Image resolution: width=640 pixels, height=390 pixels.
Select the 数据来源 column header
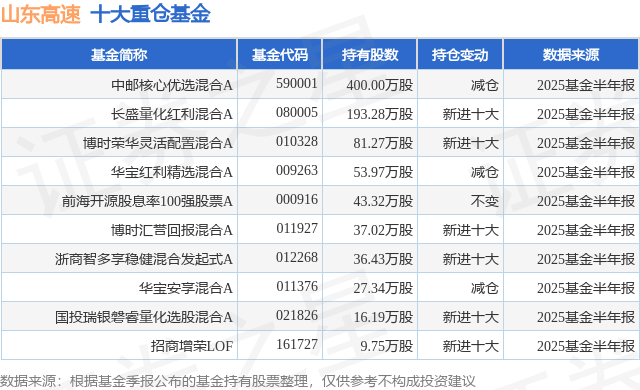(571, 55)
